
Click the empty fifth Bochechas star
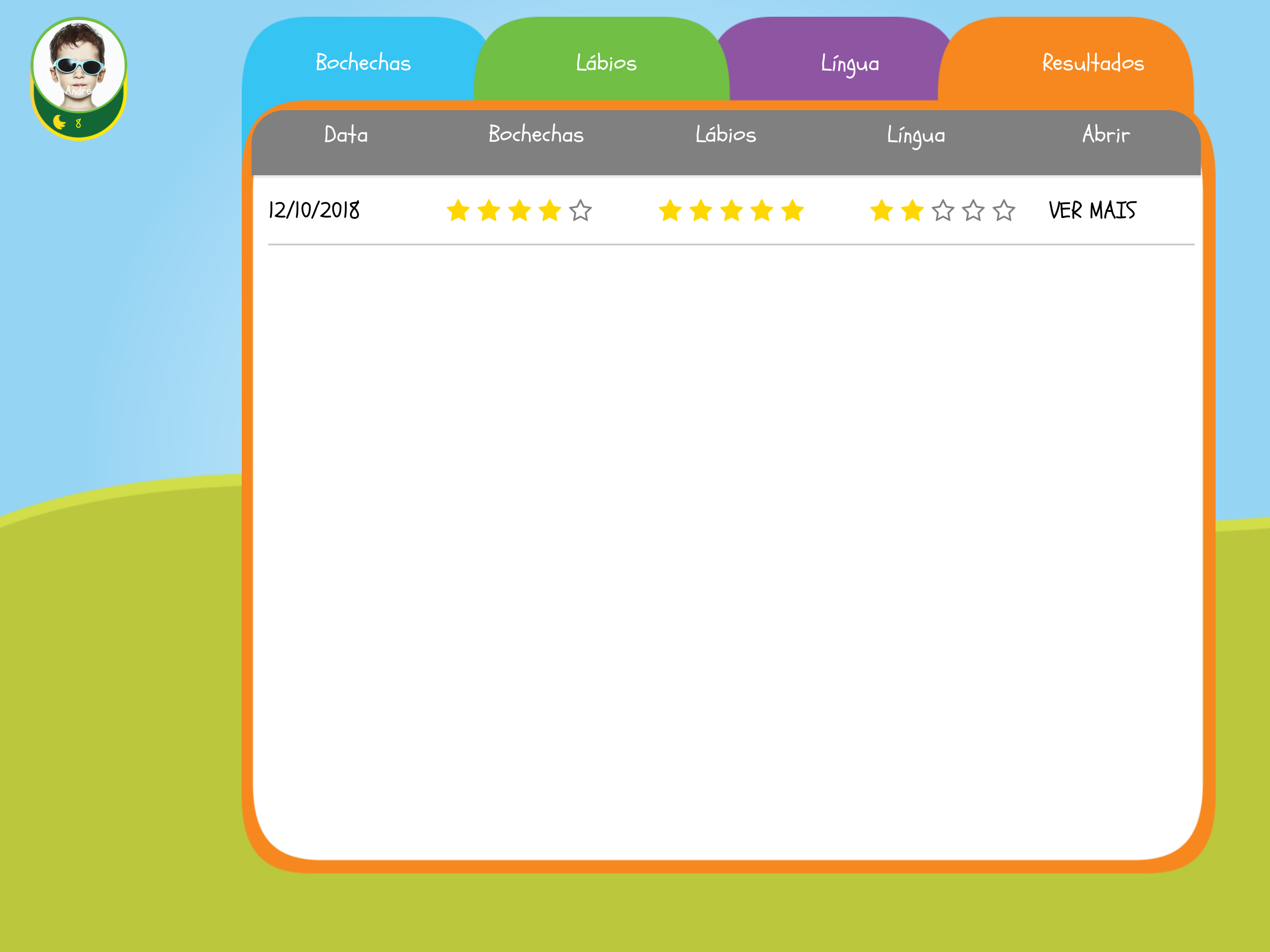(581, 210)
